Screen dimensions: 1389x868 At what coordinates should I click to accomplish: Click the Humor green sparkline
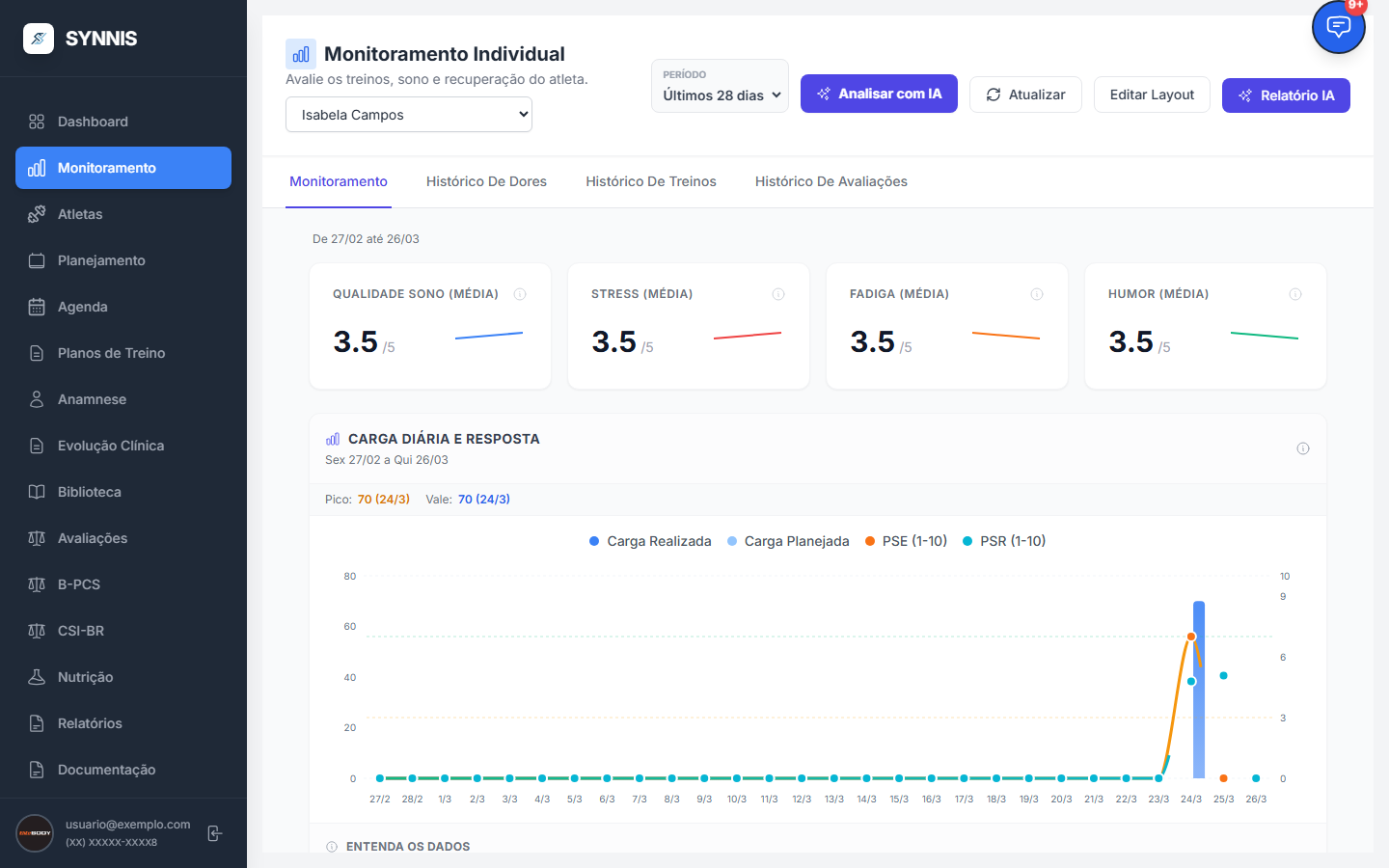[x=1265, y=336]
